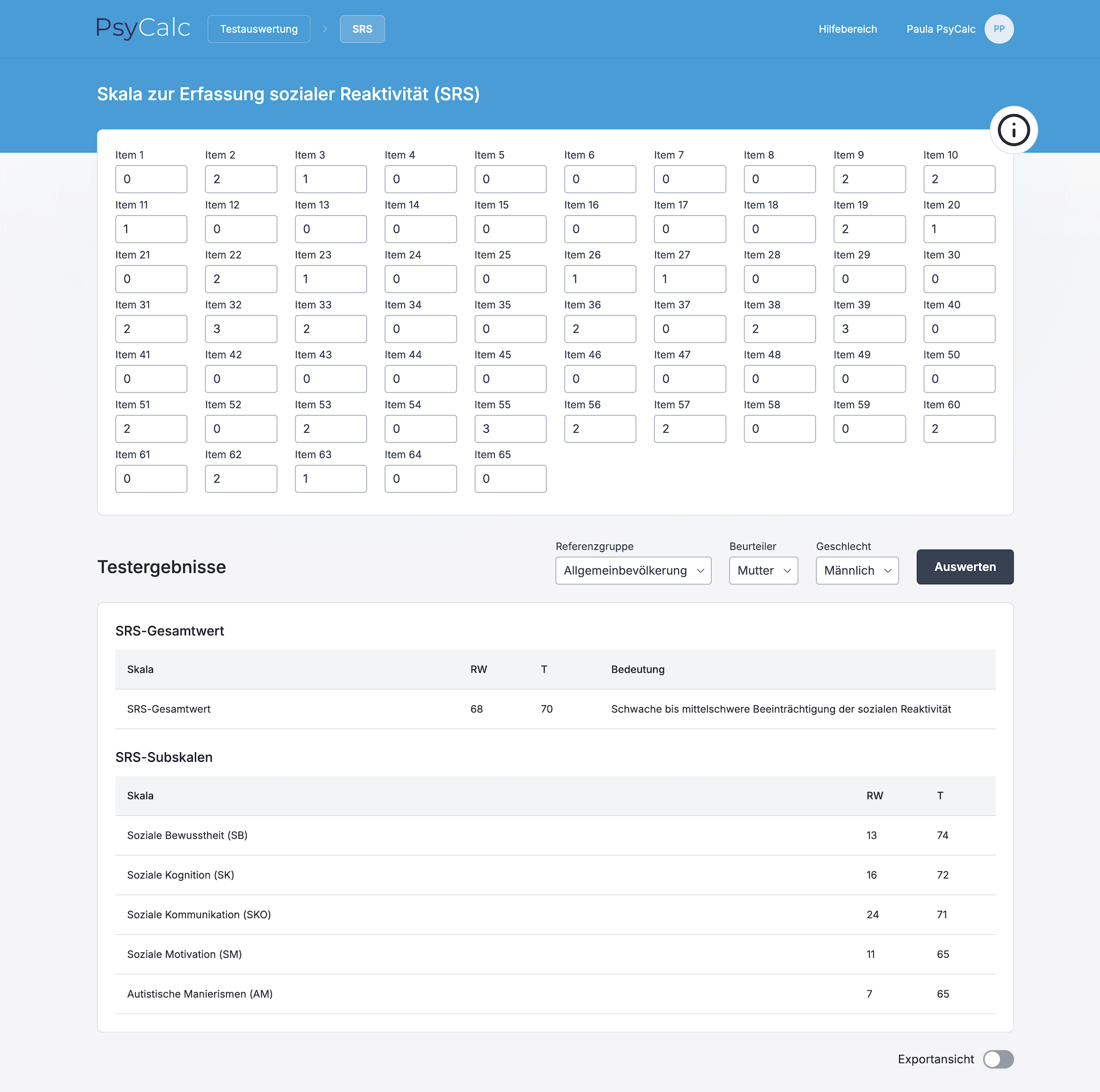Open the Referenzgruppe dropdown
This screenshot has width=1100, height=1092.
[633, 570]
